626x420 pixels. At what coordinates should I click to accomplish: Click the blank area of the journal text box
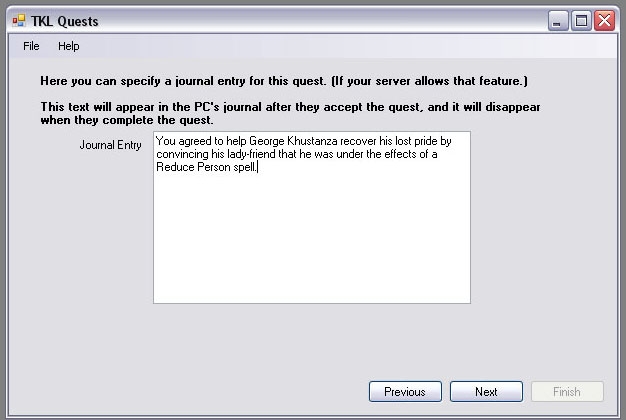pos(311,240)
